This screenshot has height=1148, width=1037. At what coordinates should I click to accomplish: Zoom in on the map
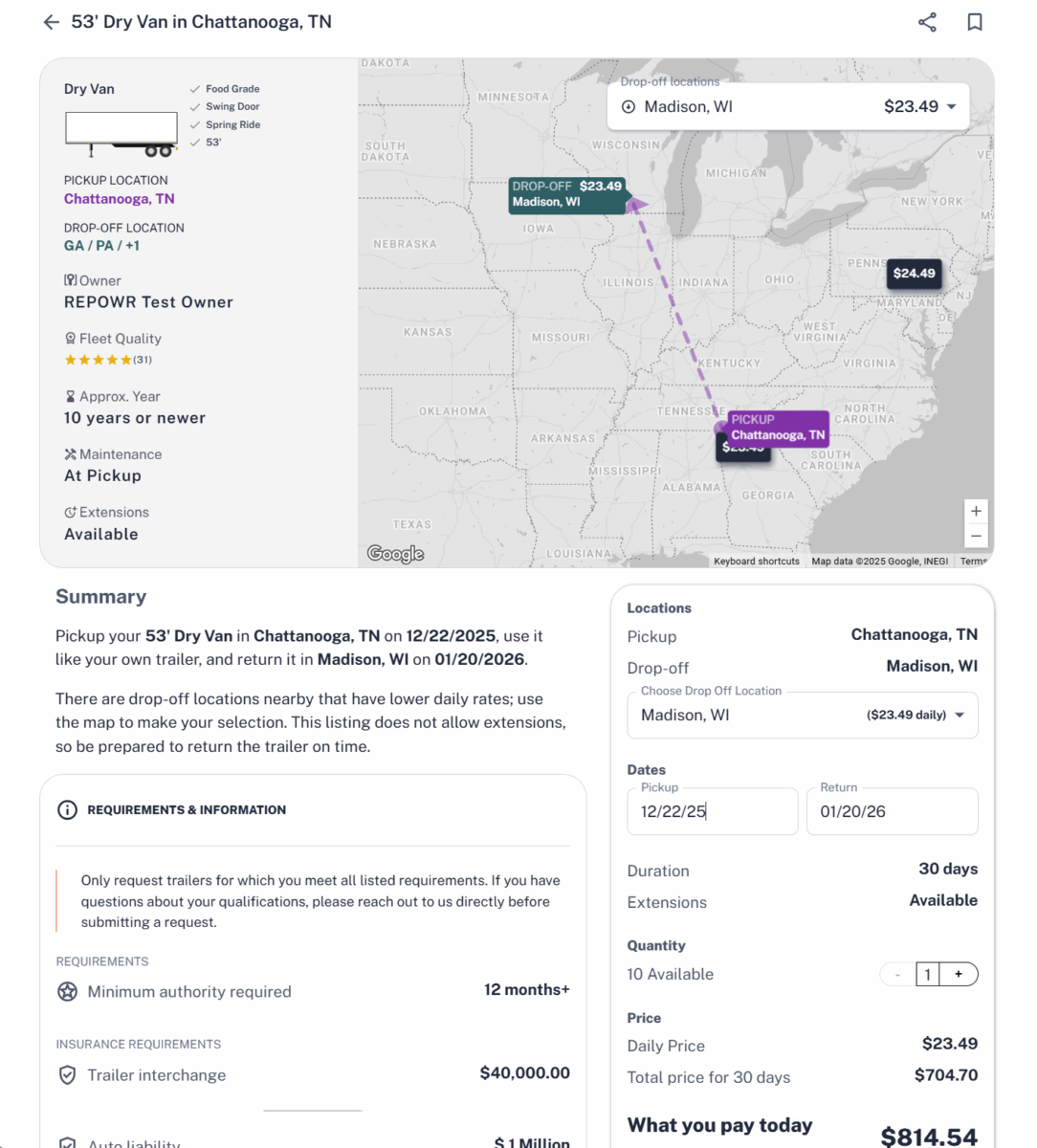coord(976,511)
